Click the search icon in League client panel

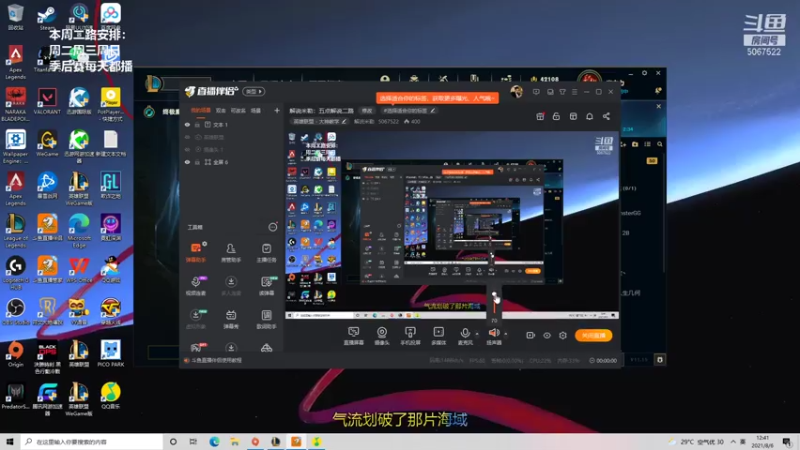tap(660, 144)
